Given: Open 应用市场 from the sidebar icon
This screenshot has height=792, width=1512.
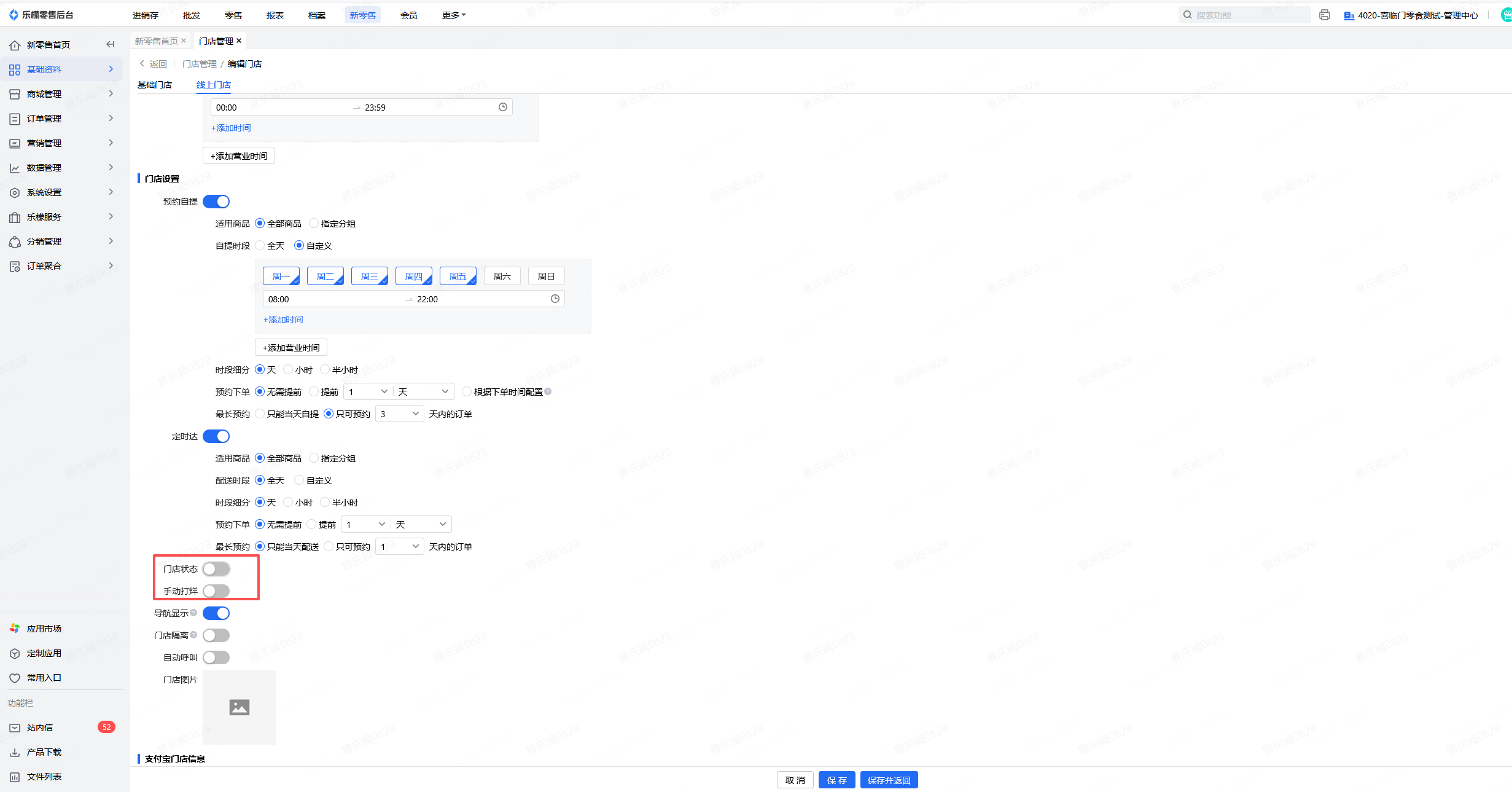Looking at the screenshot, I should [15, 629].
